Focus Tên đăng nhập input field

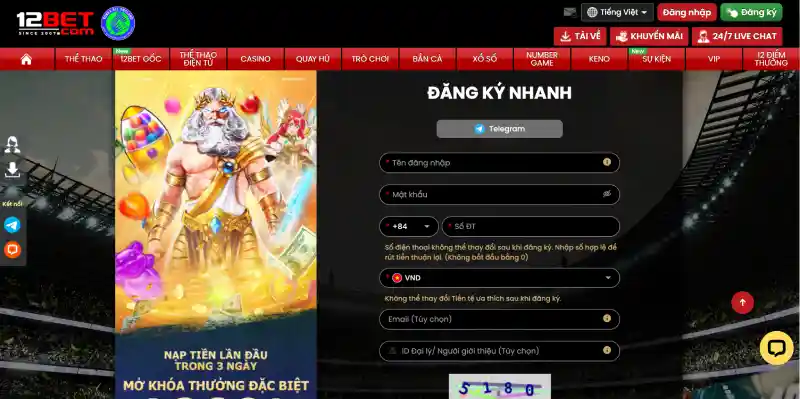tap(499, 163)
